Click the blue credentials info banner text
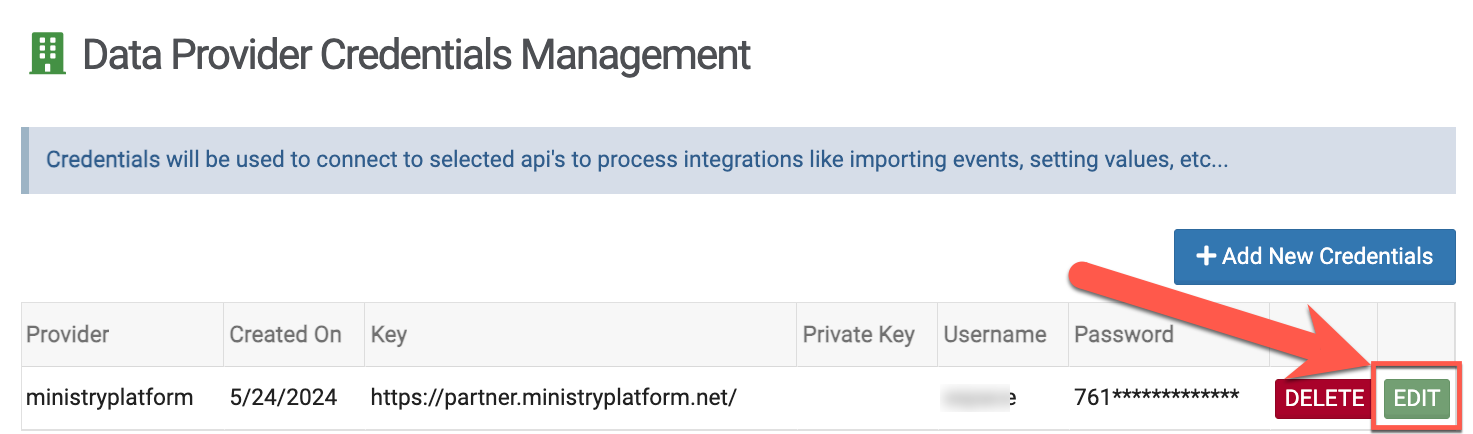Screen dimensions: 1473x434 [637, 160]
